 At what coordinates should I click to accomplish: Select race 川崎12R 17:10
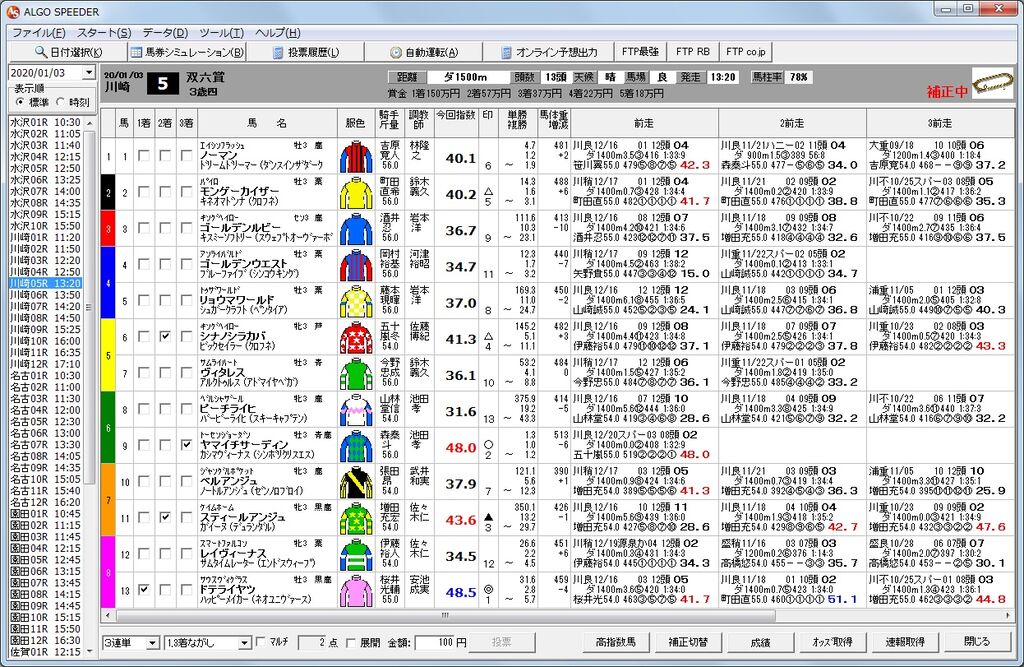(45, 364)
